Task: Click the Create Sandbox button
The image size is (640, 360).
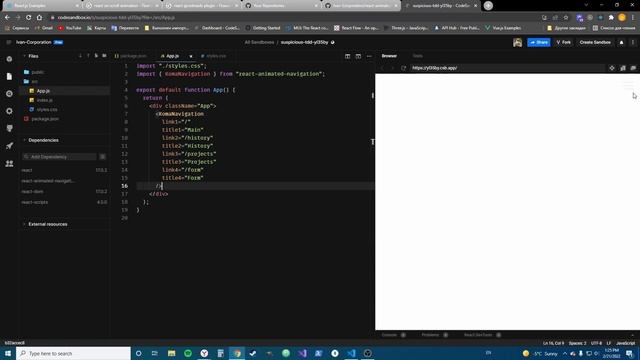Action: tap(595, 42)
